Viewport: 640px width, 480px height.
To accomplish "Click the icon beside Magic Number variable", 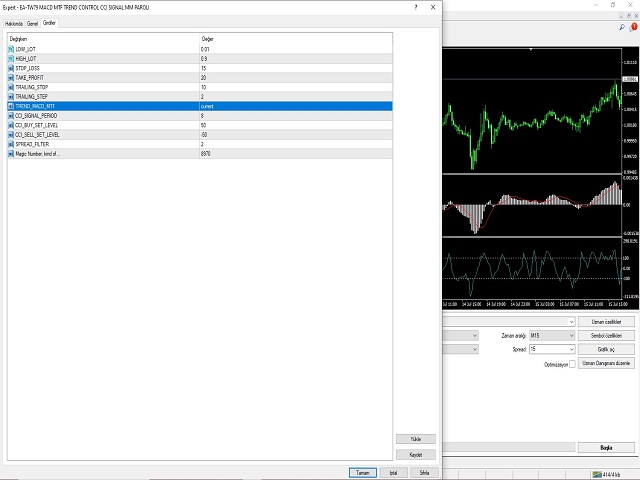I will (x=11, y=154).
